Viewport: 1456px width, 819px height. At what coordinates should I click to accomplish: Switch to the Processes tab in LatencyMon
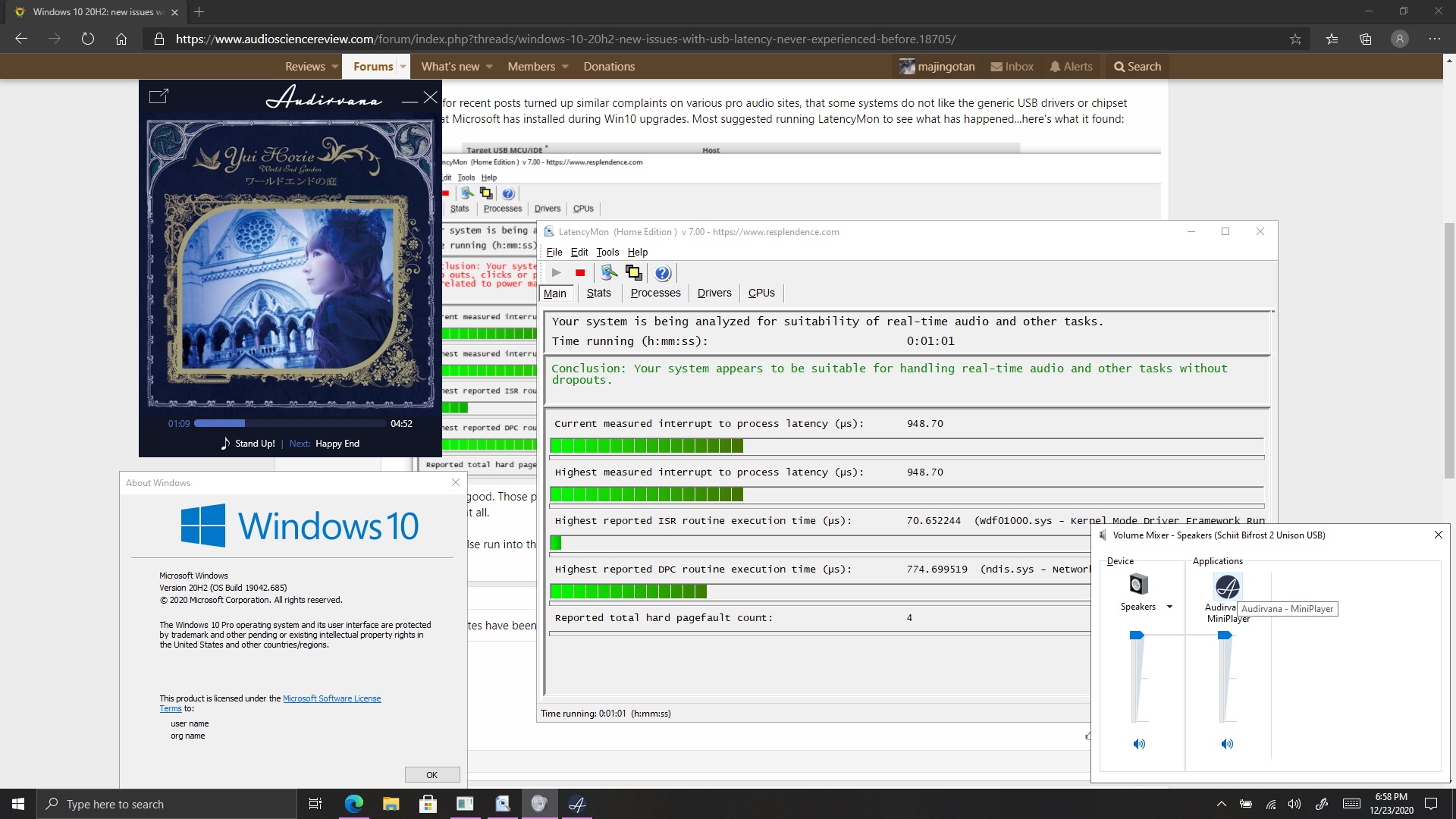point(655,293)
